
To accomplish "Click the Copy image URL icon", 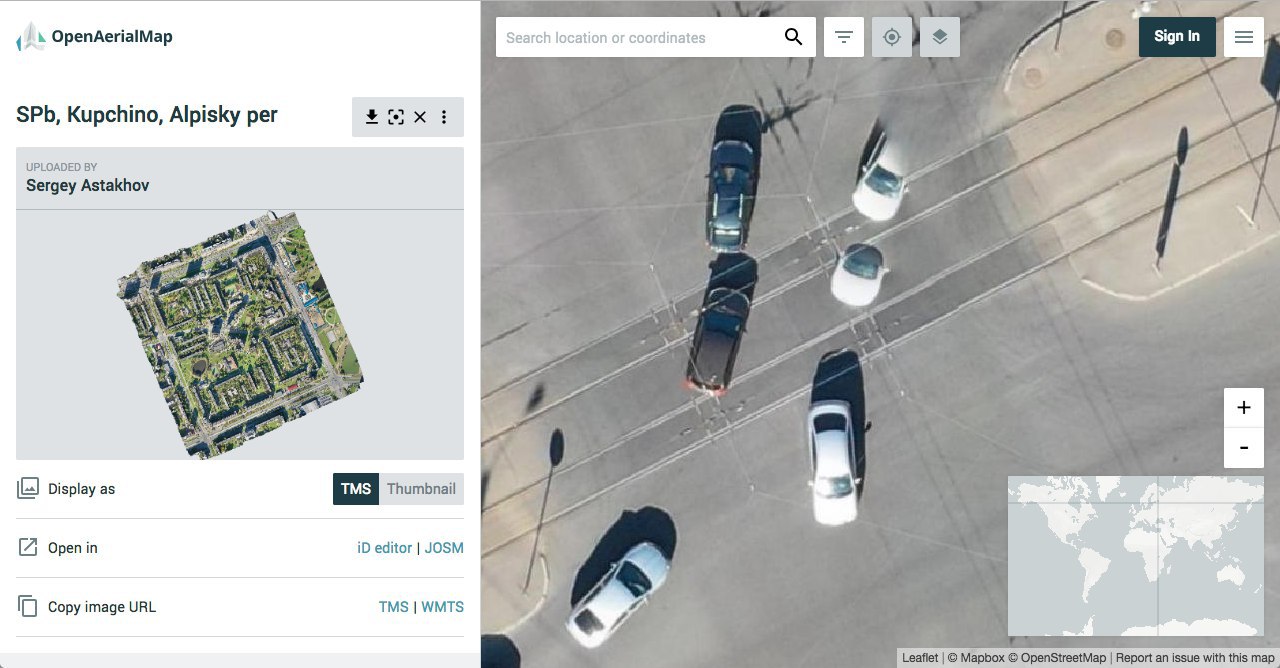I will (x=28, y=606).
